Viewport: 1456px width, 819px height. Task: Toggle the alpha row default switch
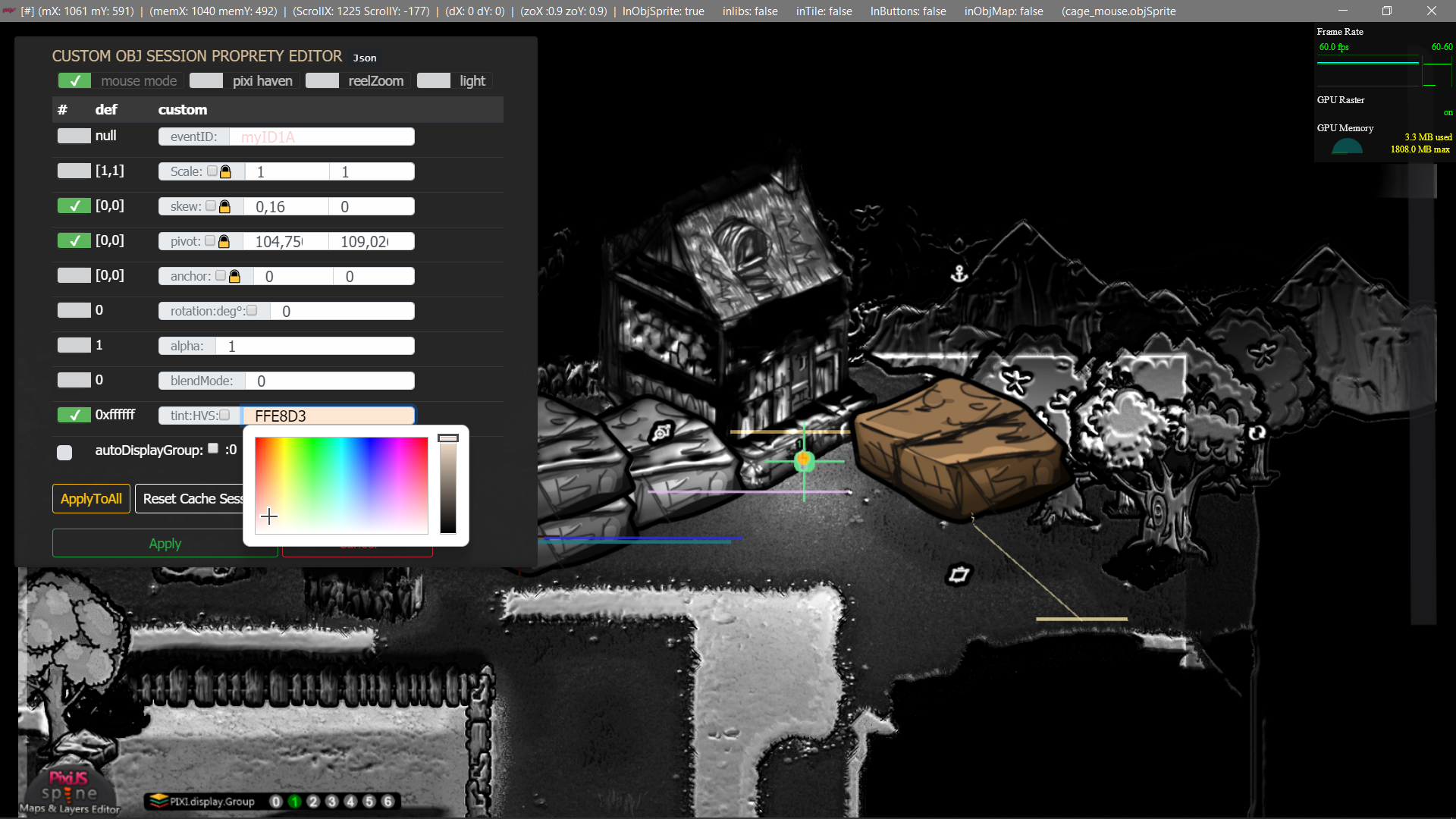click(x=74, y=346)
